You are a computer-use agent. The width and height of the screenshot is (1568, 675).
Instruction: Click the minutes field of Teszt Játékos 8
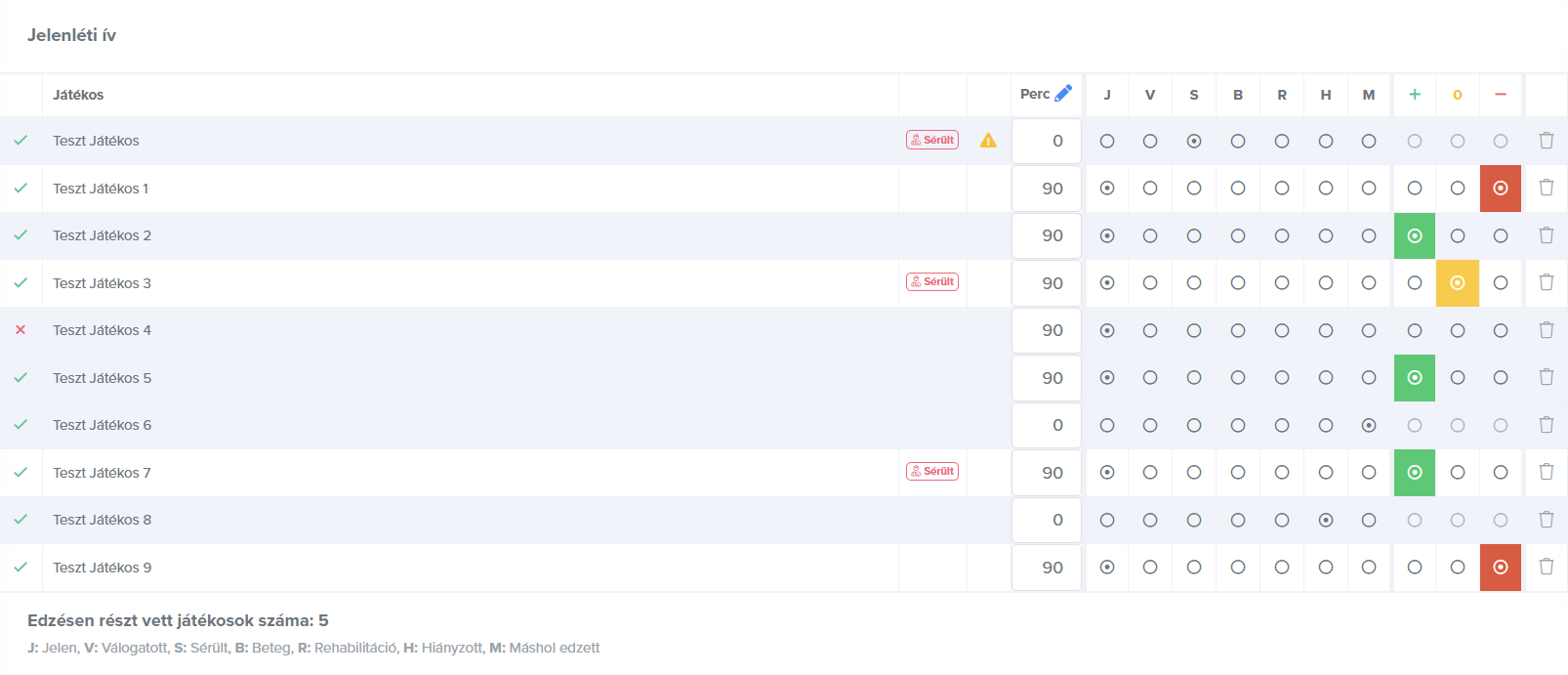point(1047,520)
